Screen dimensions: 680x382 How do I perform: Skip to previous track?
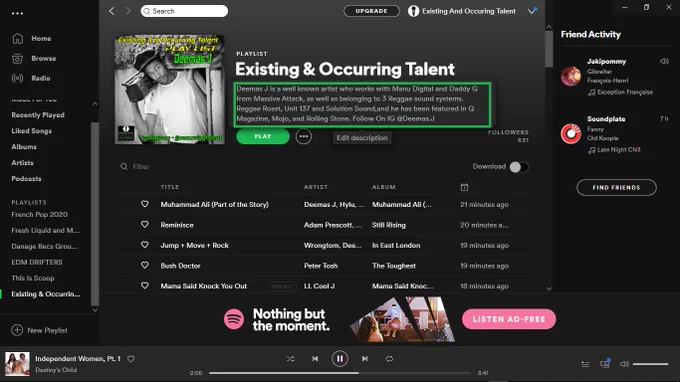coord(315,359)
